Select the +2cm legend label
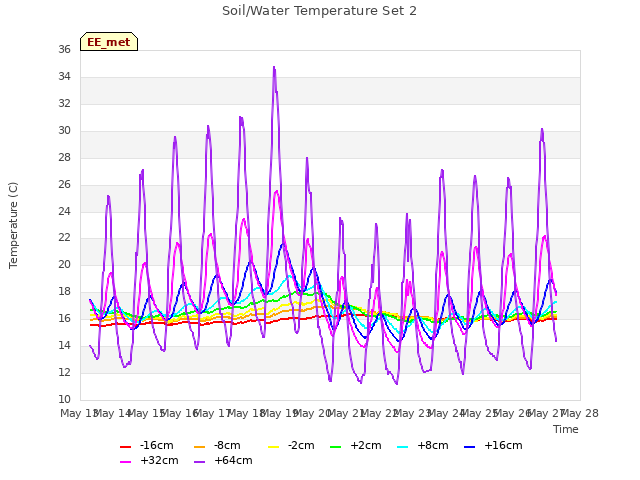This screenshot has width=640, height=480. pos(366,445)
